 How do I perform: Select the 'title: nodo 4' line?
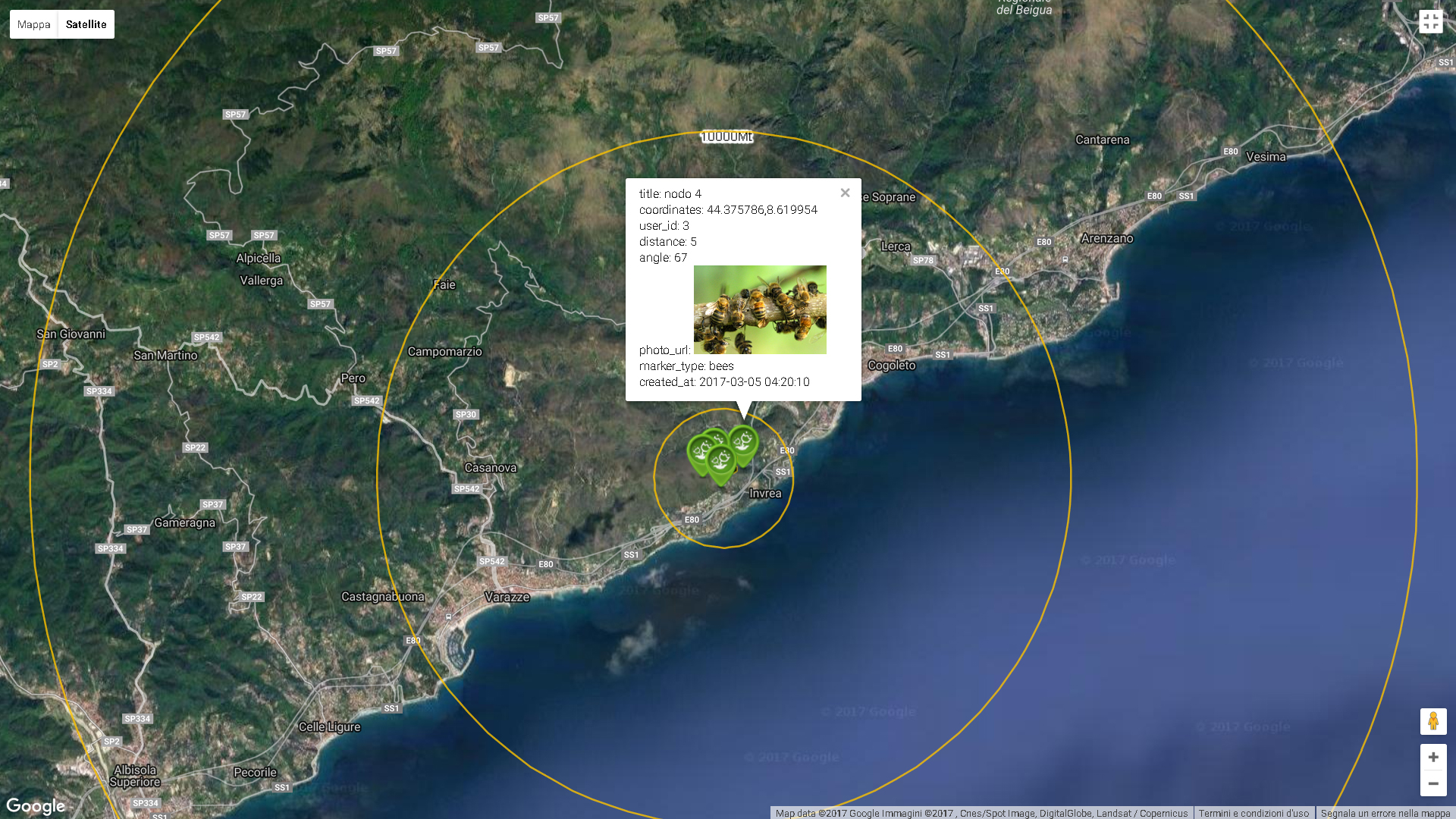(x=670, y=194)
